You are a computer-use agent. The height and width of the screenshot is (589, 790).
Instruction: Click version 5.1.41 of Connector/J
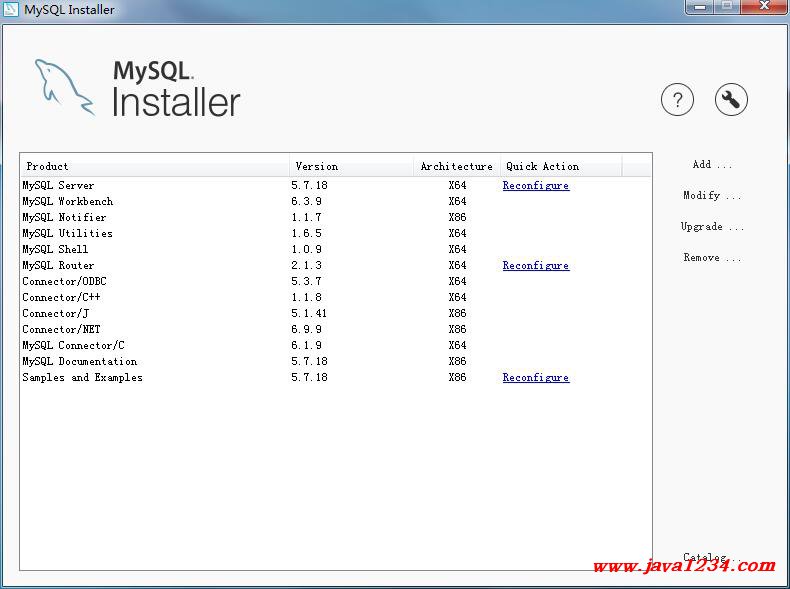click(309, 313)
